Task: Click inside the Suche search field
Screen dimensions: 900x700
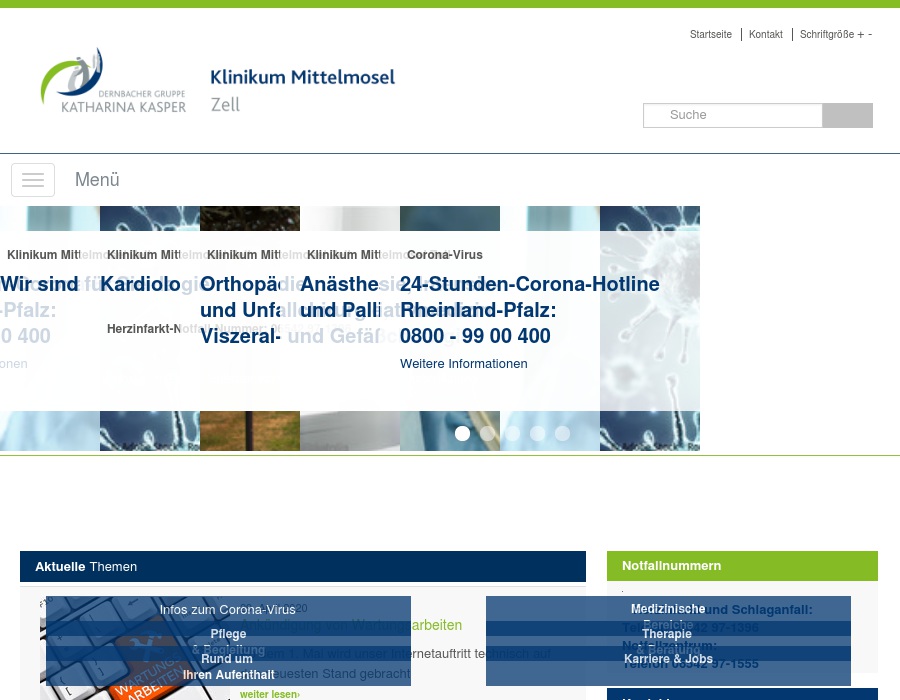Action: coord(733,115)
